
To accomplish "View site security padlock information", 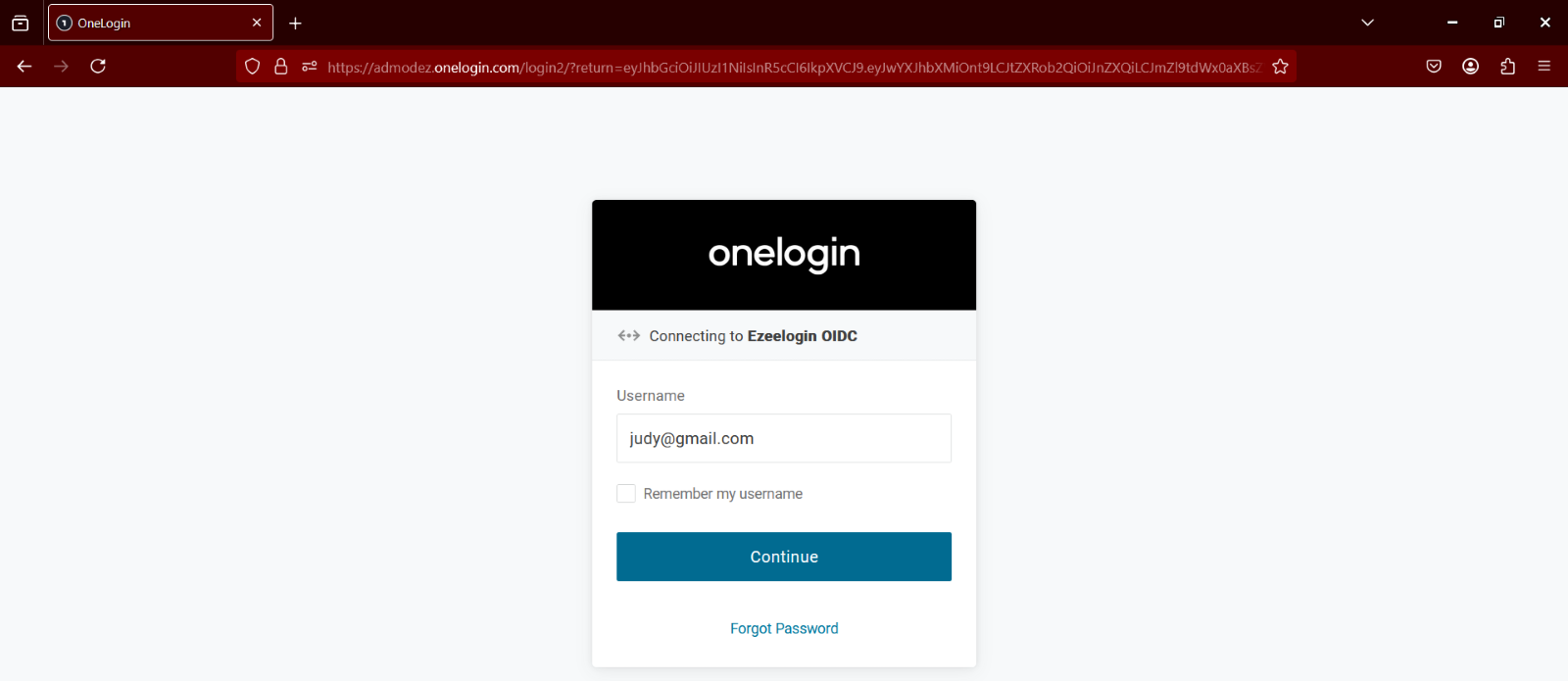I will coord(281,67).
